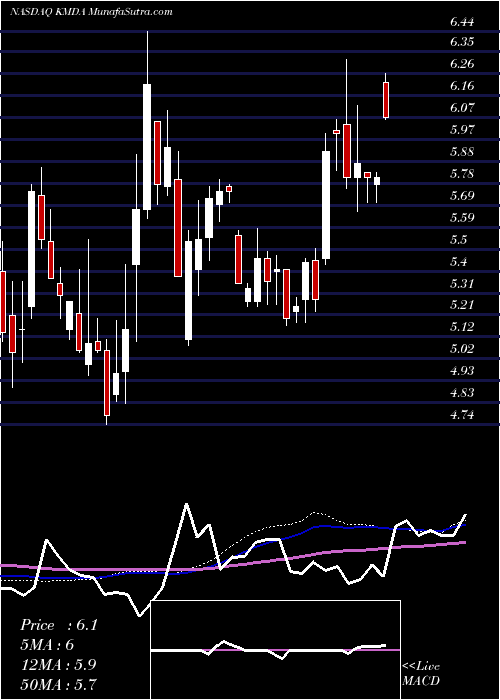Click the tall white candle peaking above 6.44
This screenshot has height=700, width=500.
tap(147, 125)
